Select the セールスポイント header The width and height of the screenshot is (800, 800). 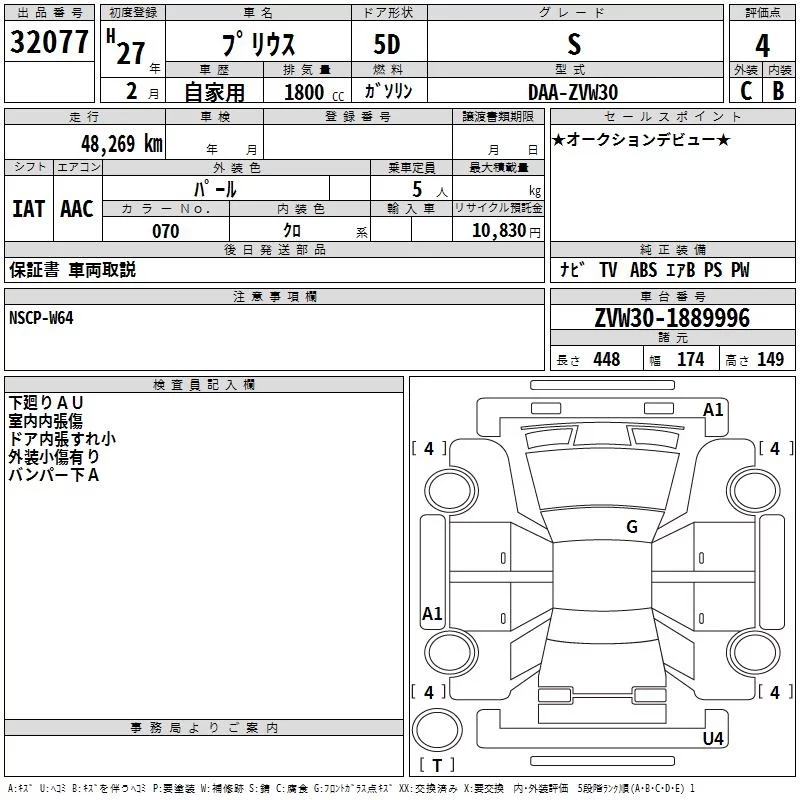click(672, 116)
